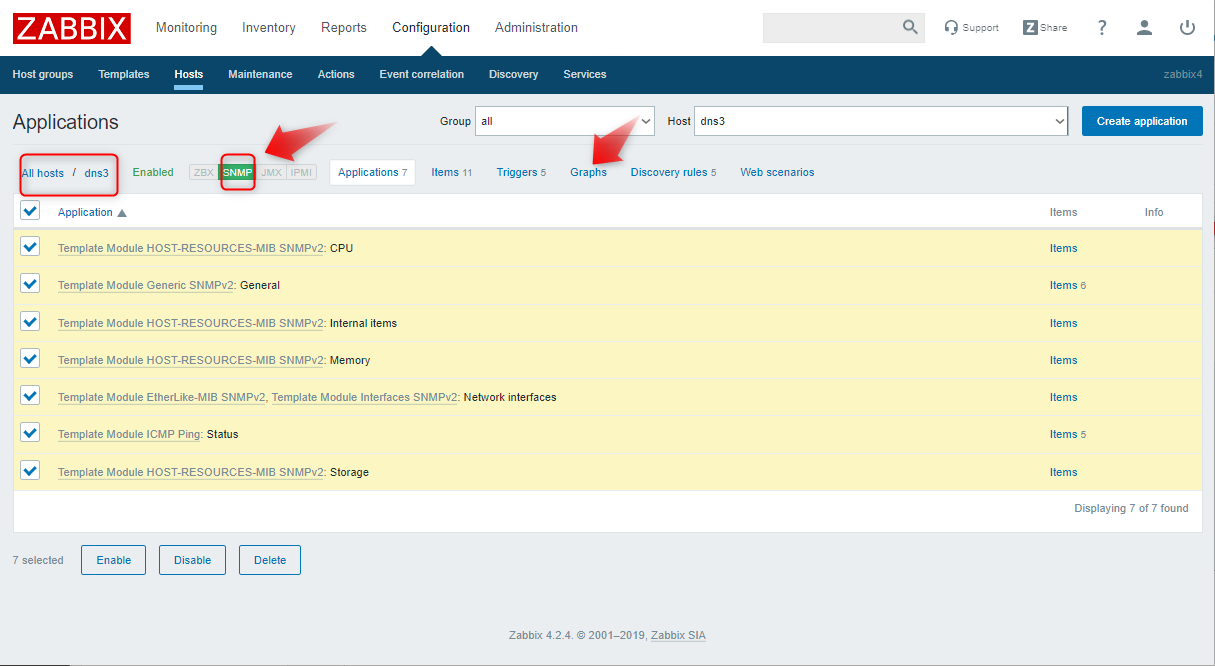Screen dimensions: 1215x666
Task: Switch to the Web scenarios tab
Action: [777, 172]
